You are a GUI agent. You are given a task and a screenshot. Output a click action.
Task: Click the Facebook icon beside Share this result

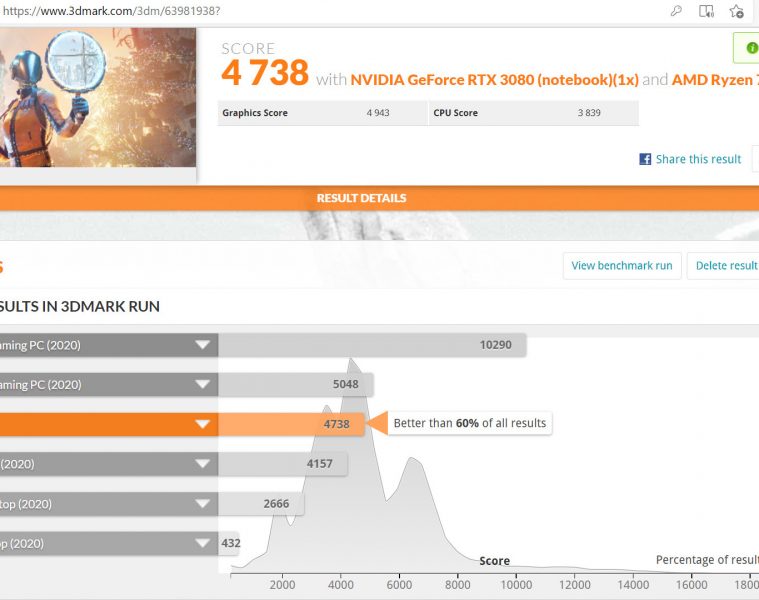pyautogui.click(x=645, y=159)
